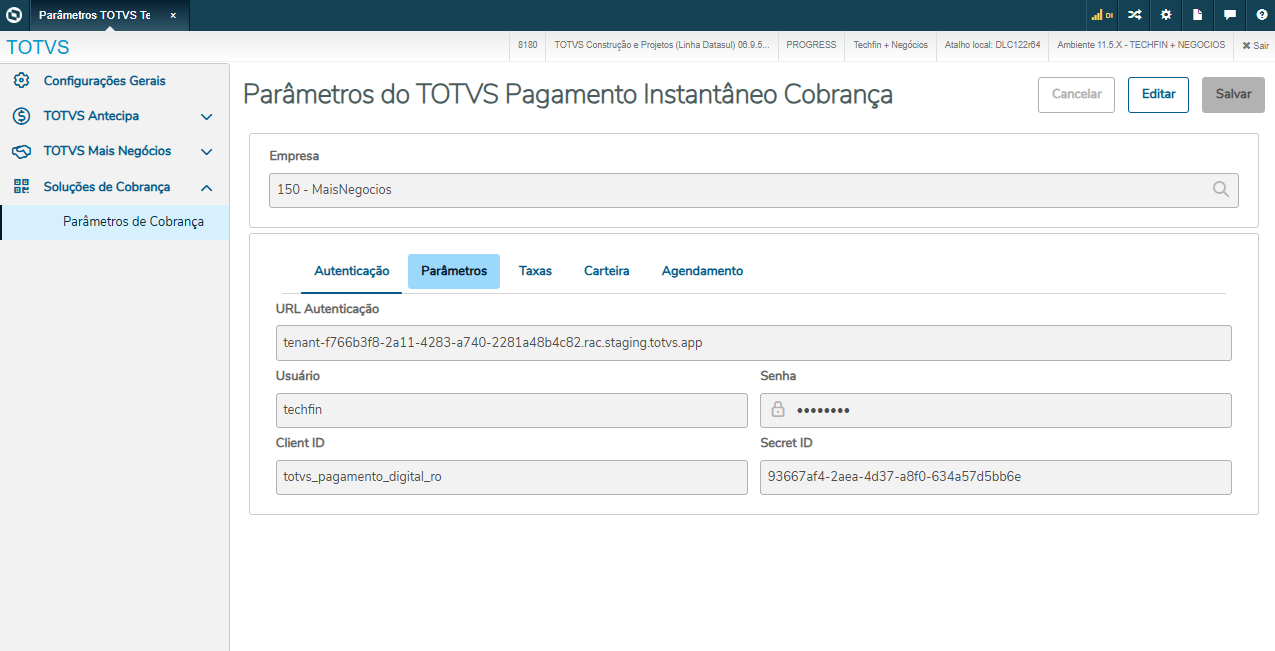Click the Configurações Gerais gear icon
The width and height of the screenshot is (1275, 651).
pyautogui.click(x=21, y=81)
